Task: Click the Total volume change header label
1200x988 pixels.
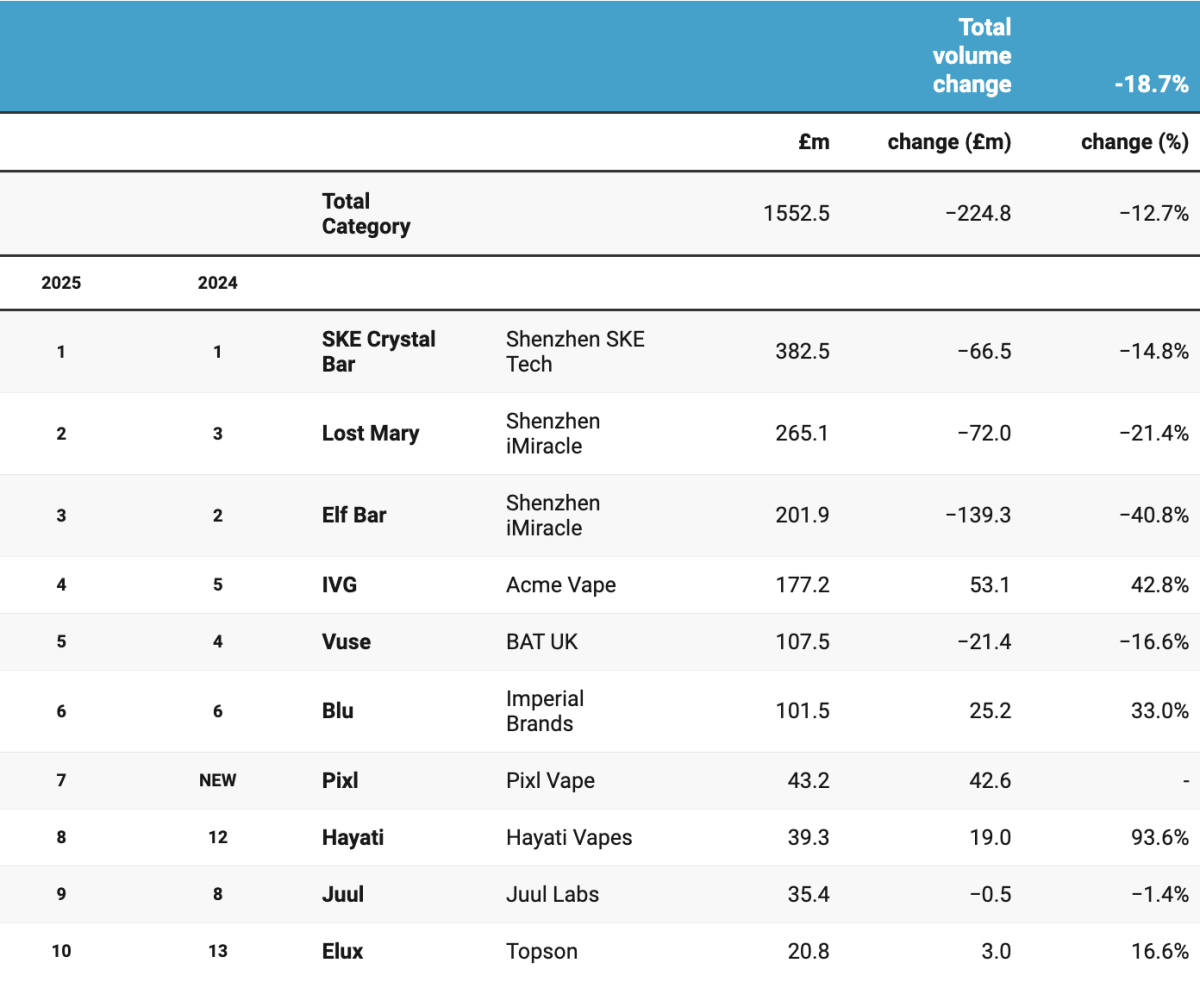Action: point(971,56)
